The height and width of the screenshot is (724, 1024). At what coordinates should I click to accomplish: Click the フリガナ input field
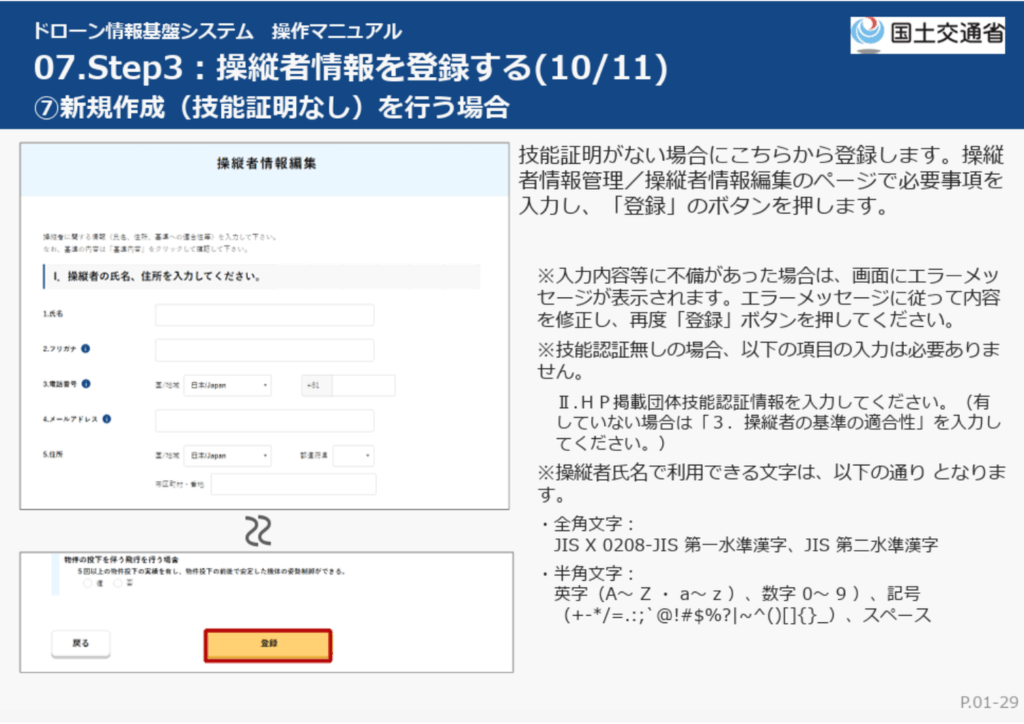[x=264, y=350]
